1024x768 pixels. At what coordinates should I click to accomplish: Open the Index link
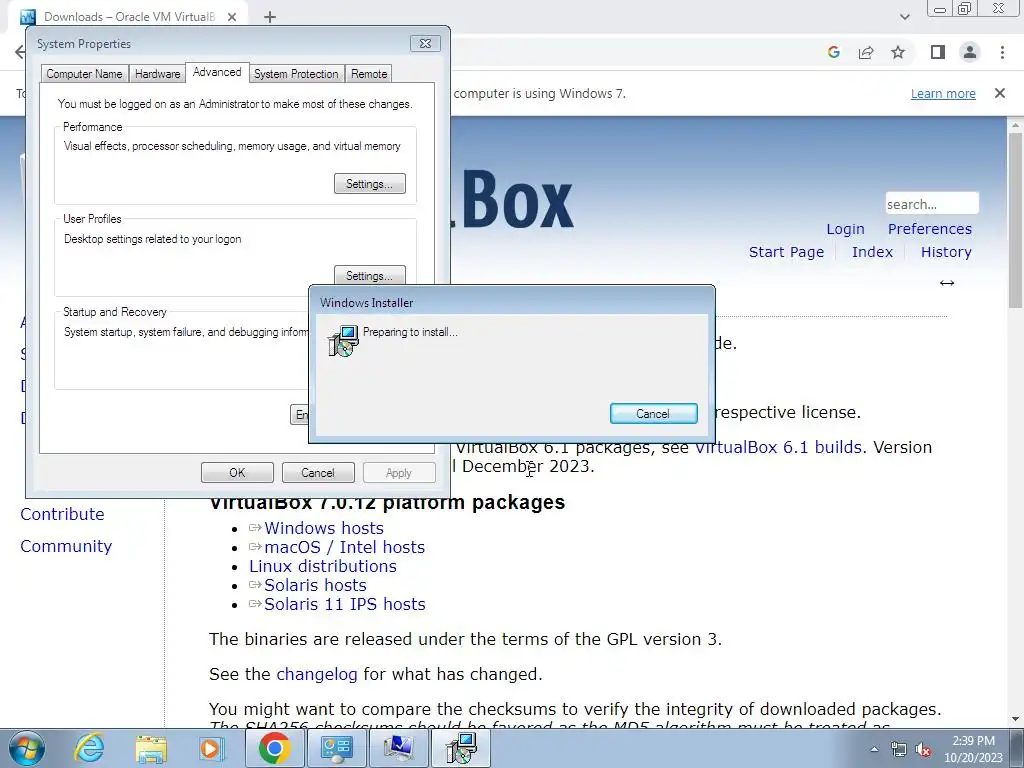872,252
